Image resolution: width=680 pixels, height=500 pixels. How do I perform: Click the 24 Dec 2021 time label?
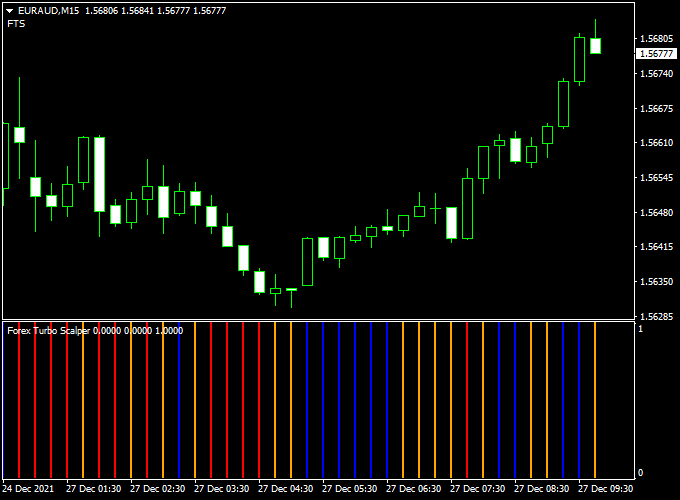(x=28, y=490)
